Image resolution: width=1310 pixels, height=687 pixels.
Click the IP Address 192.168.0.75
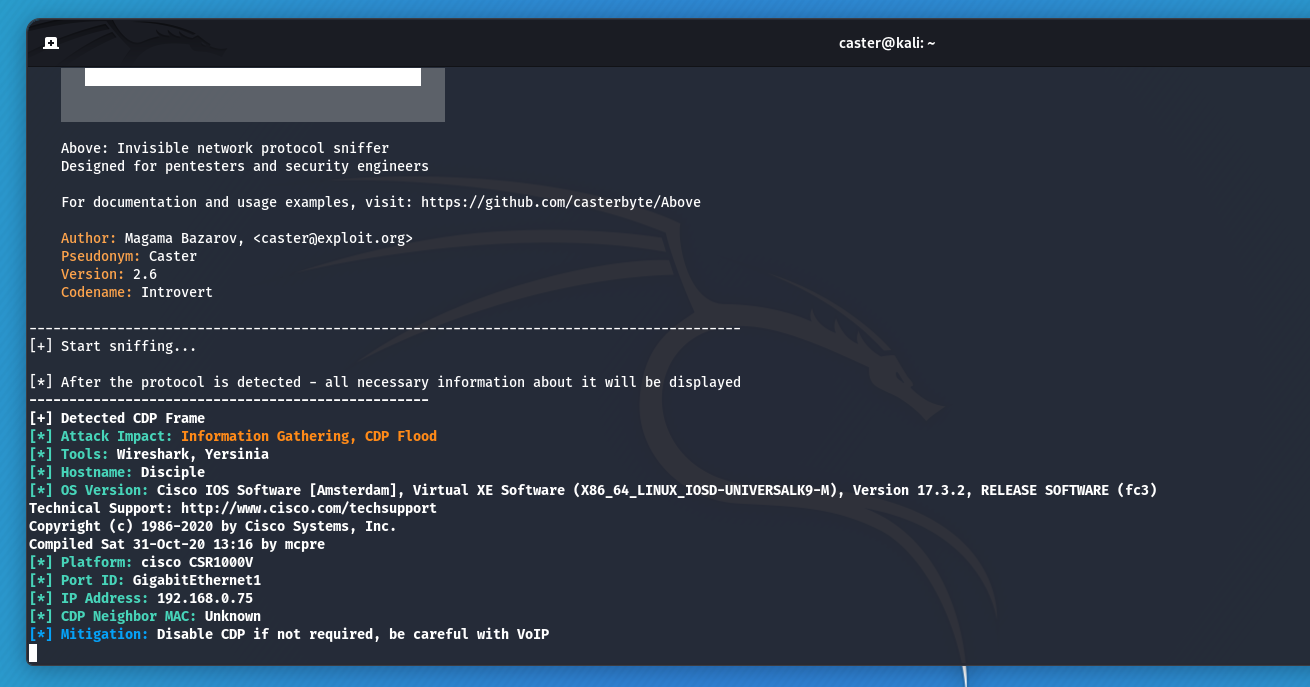click(205, 598)
